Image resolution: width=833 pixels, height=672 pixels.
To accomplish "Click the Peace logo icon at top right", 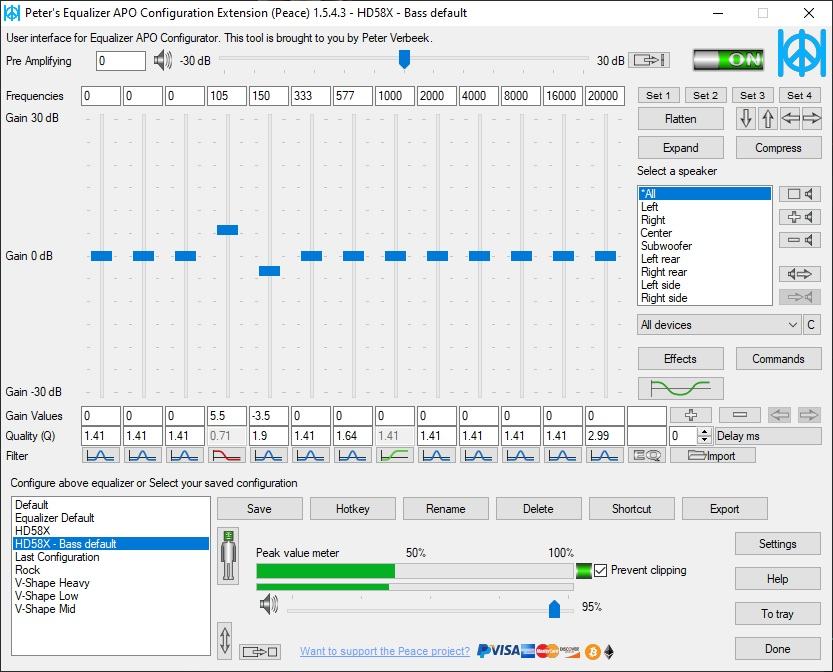I will click(802, 53).
